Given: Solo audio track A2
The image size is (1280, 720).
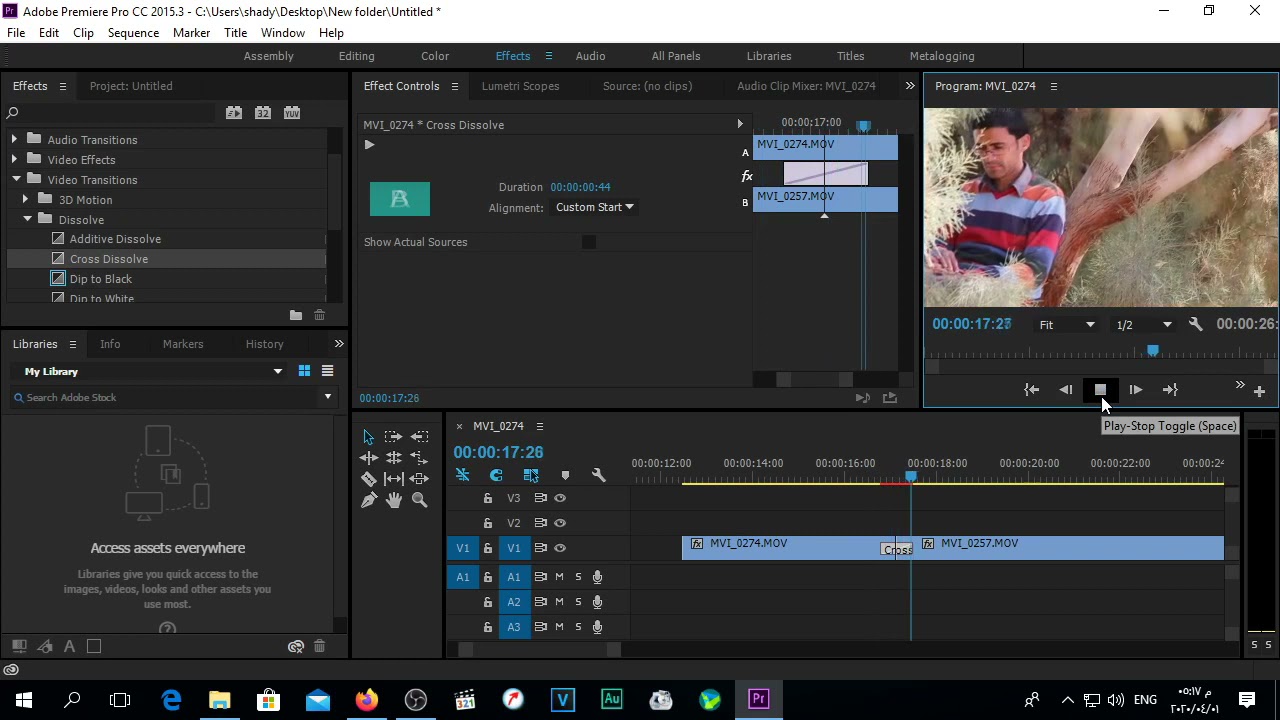Looking at the screenshot, I should pos(578,602).
